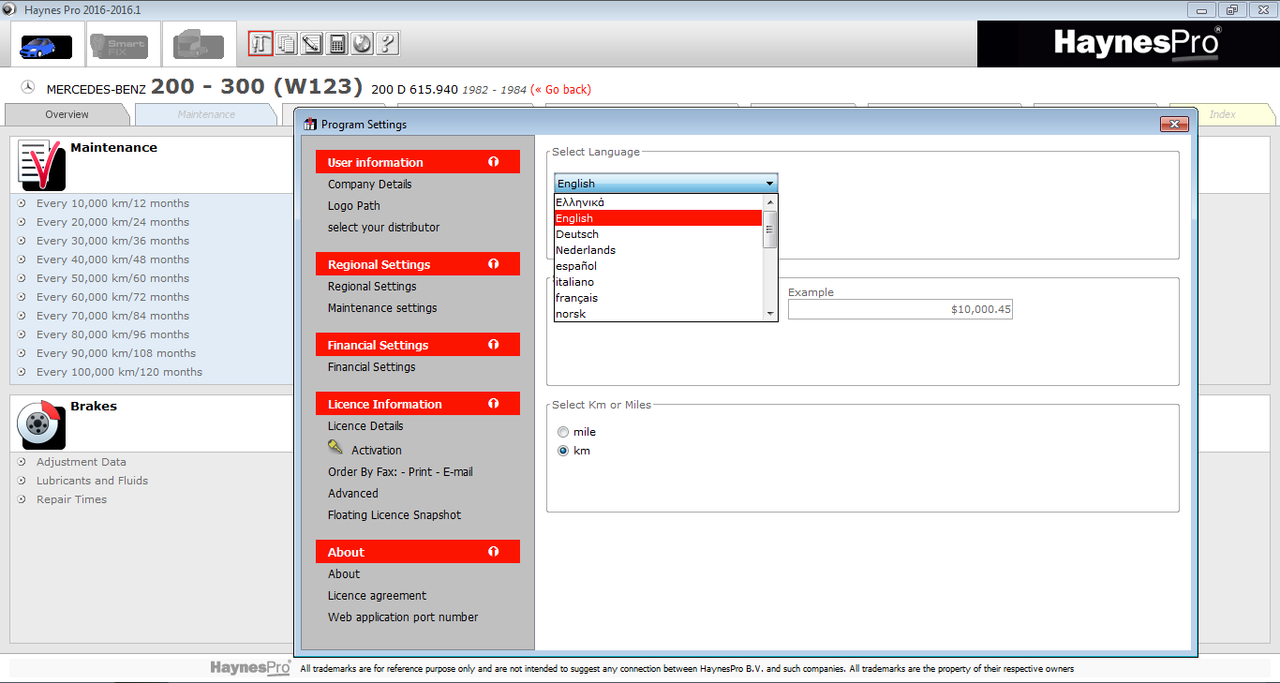Choose français in the language list
The image size is (1280, 683).
click(658, 298)
